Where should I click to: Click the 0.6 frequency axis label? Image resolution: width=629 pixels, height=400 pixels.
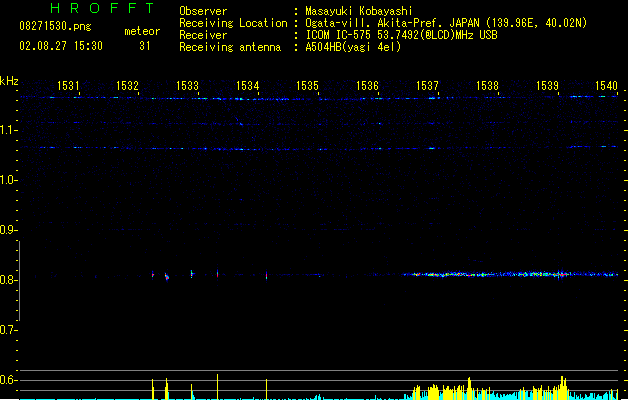[8, 380]
